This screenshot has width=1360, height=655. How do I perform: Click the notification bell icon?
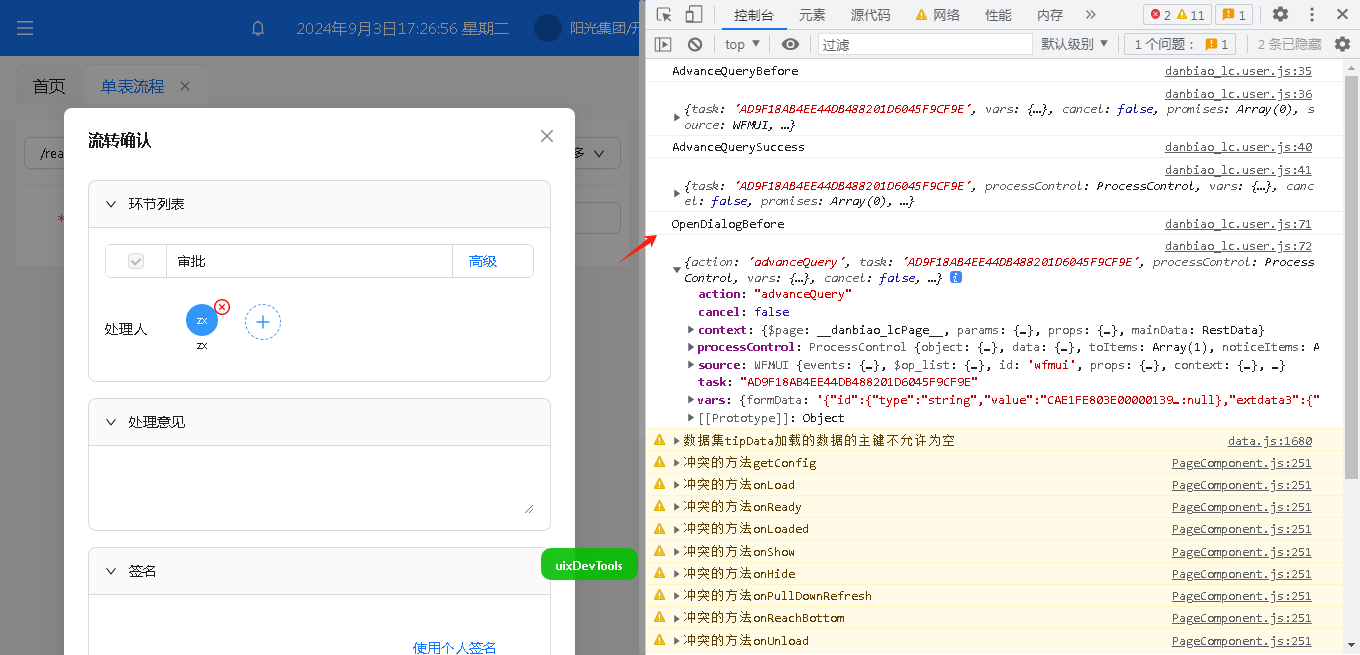[x=258, y=28]
